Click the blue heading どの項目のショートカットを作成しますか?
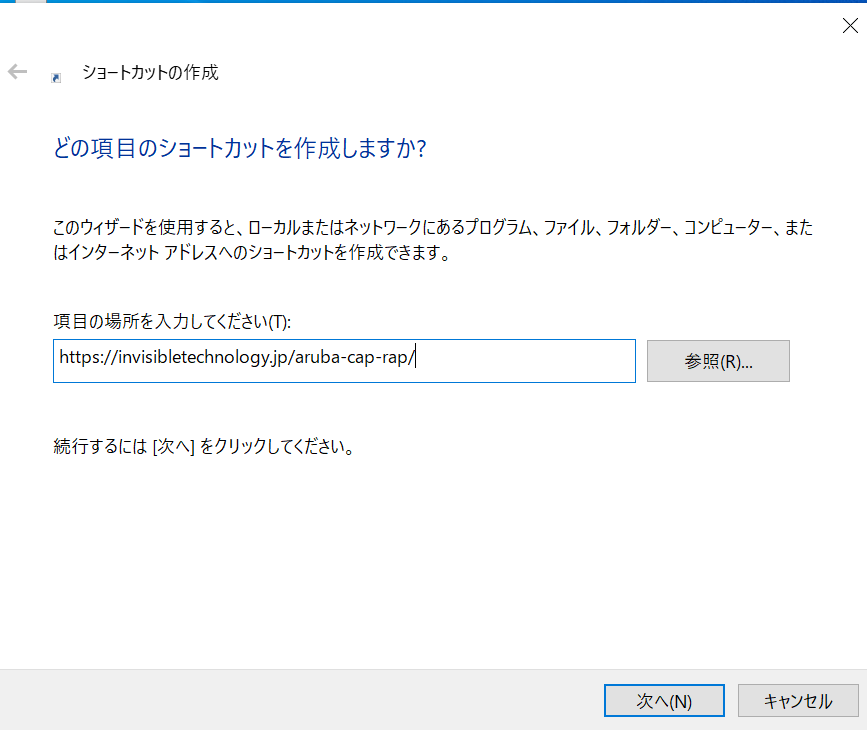The width and height of the screenshot is (867, 730). [239, 148]
